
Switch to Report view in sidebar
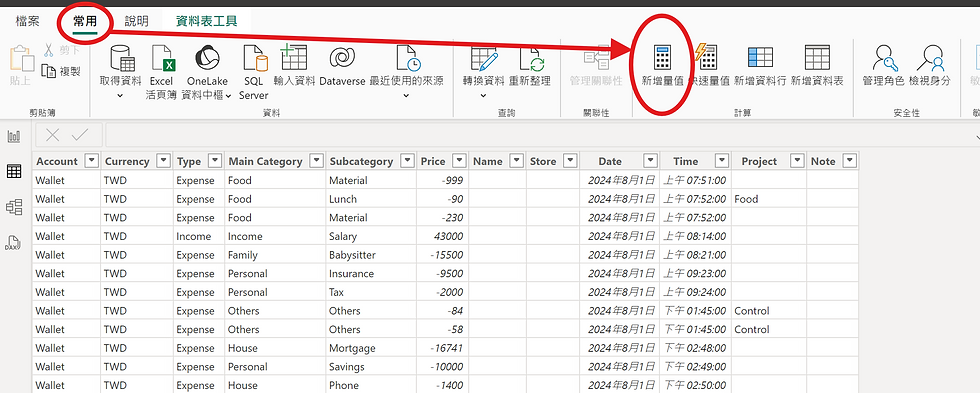point(14,137)
